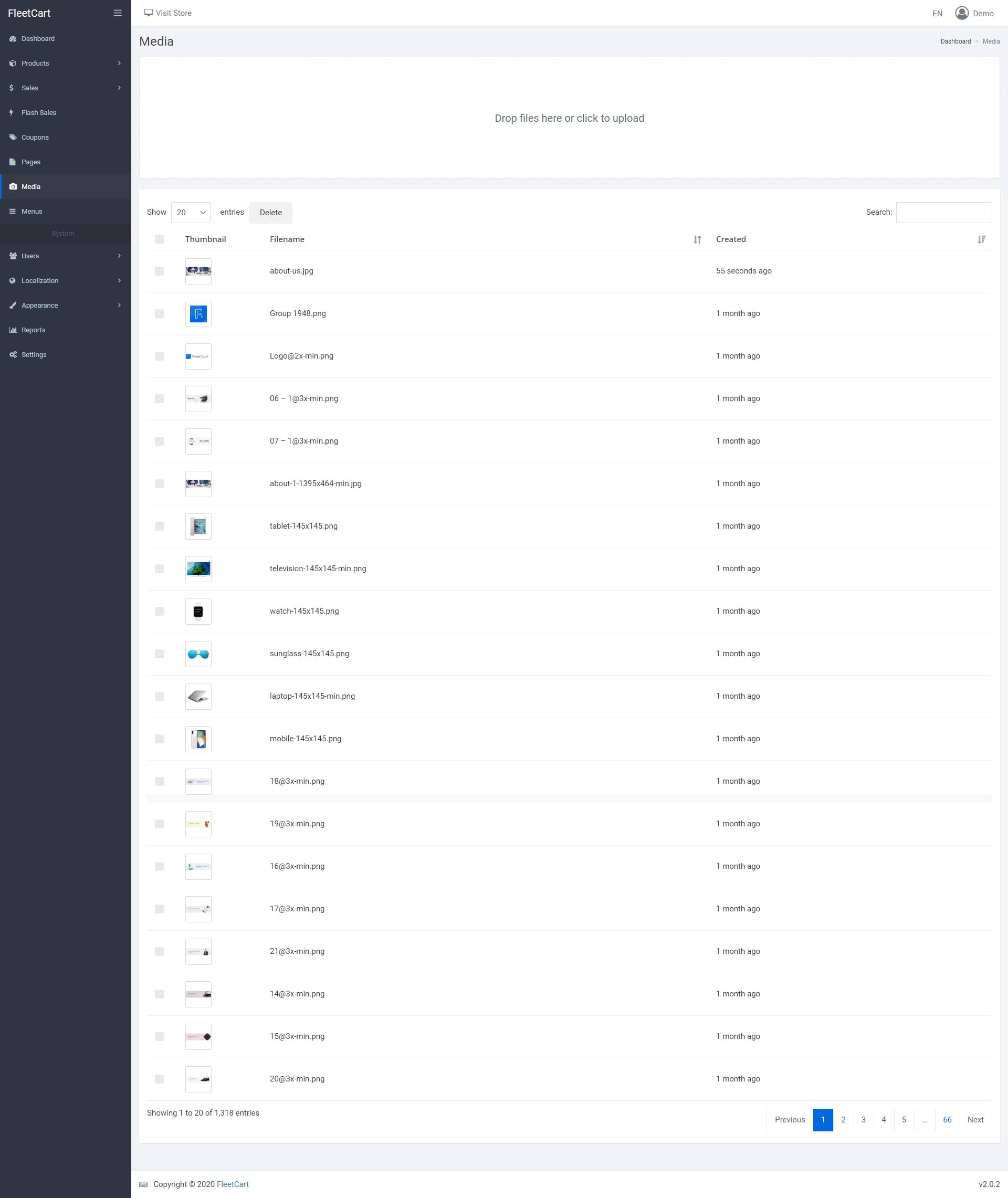Screen dimensions: 1008x1198
Task: Click the Settings gears icon
Action: pos(13,355)
